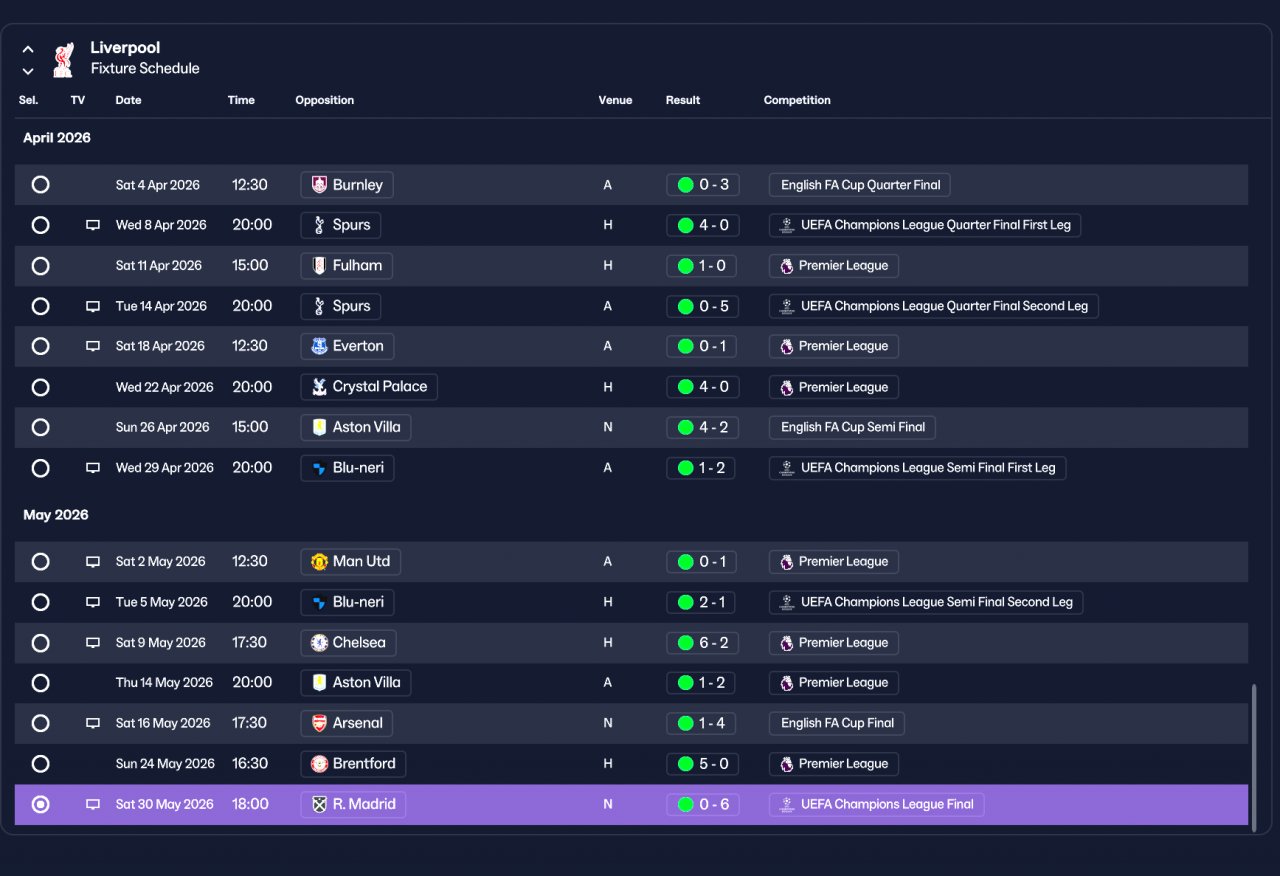Click the TV icon on R. Madrid final row

[x=93, y=804]
